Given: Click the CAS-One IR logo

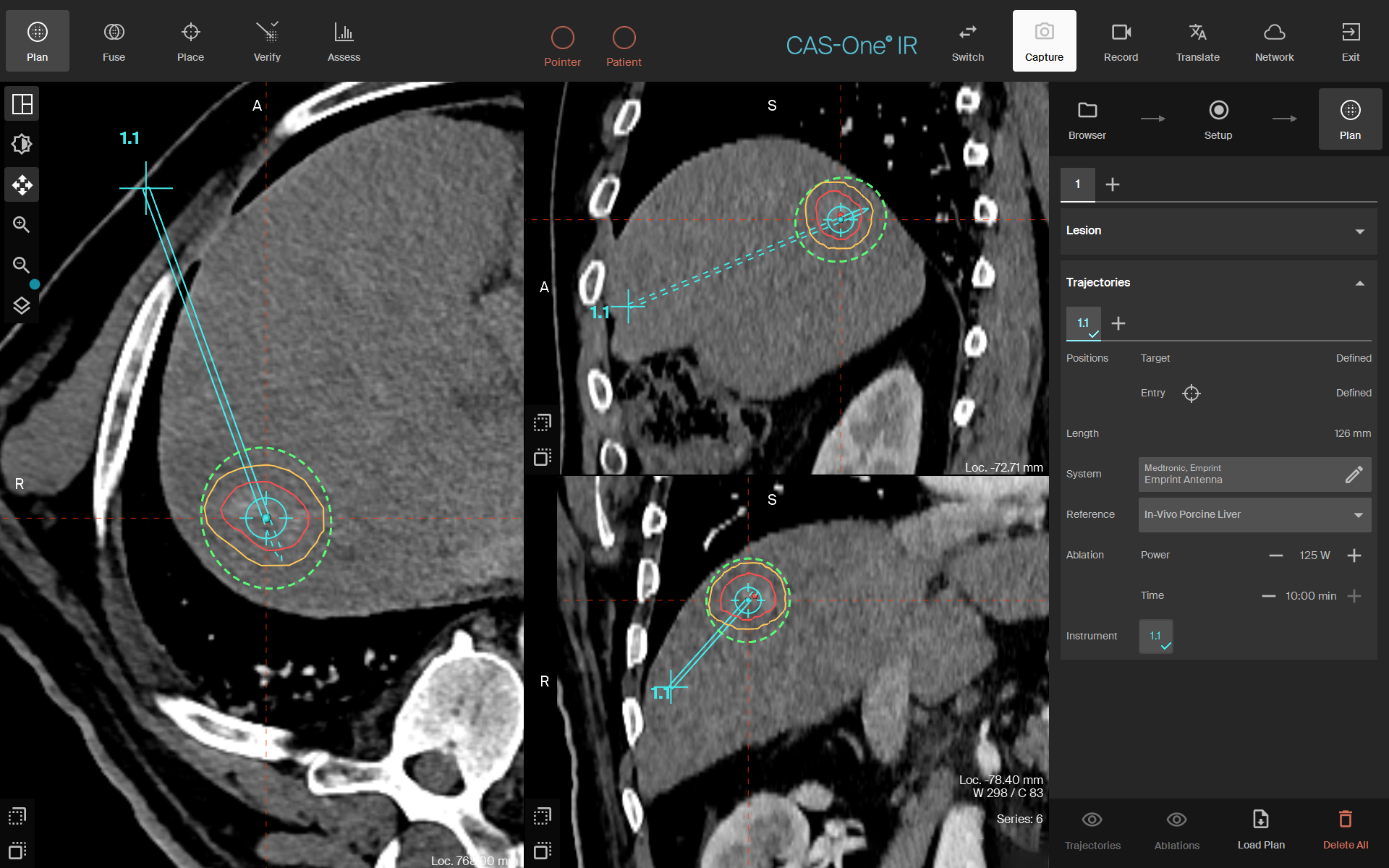Looking at the screenshot, I should tap(851, 46).
